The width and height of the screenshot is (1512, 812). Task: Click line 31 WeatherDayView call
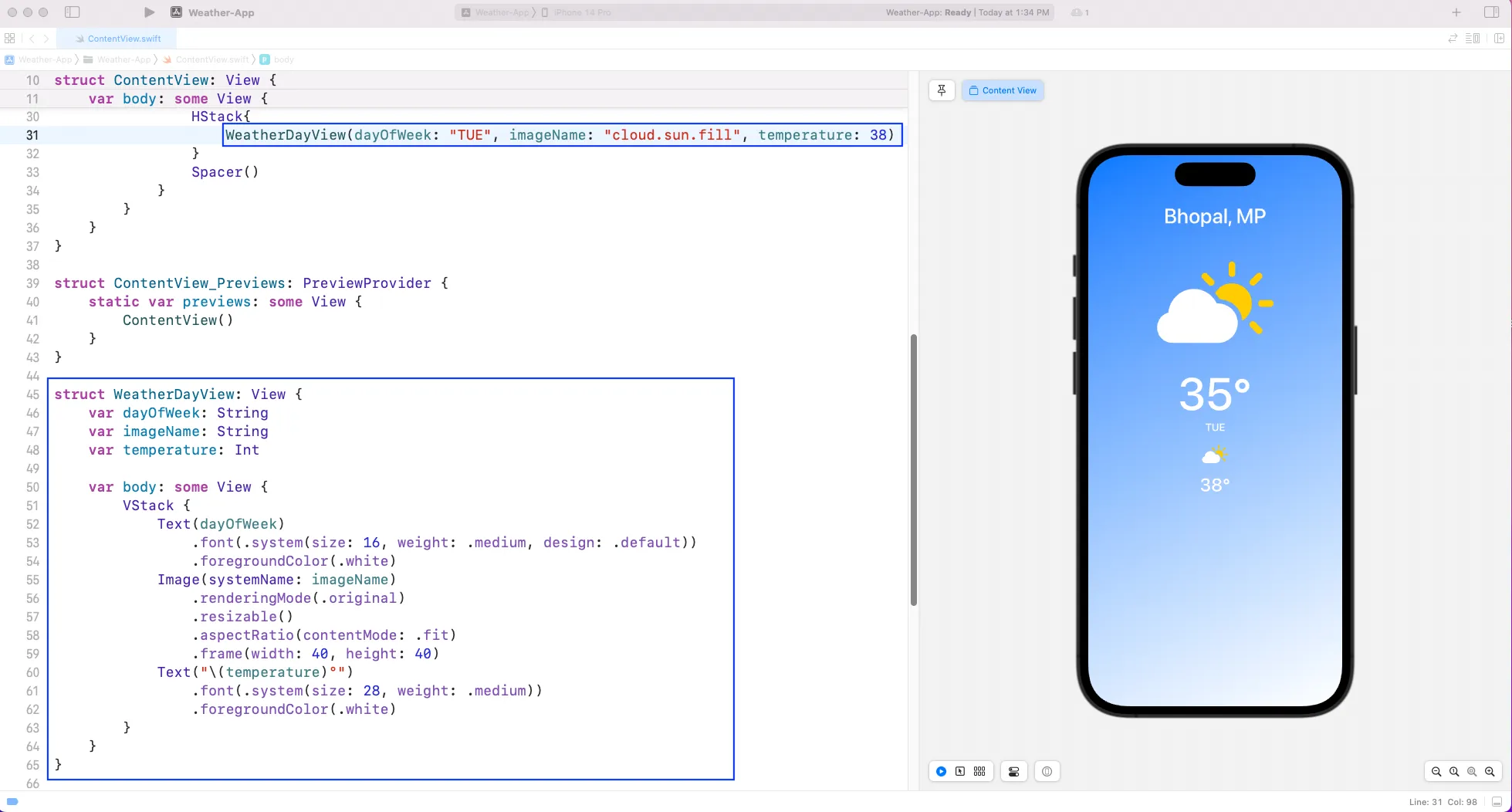(560, 135)
